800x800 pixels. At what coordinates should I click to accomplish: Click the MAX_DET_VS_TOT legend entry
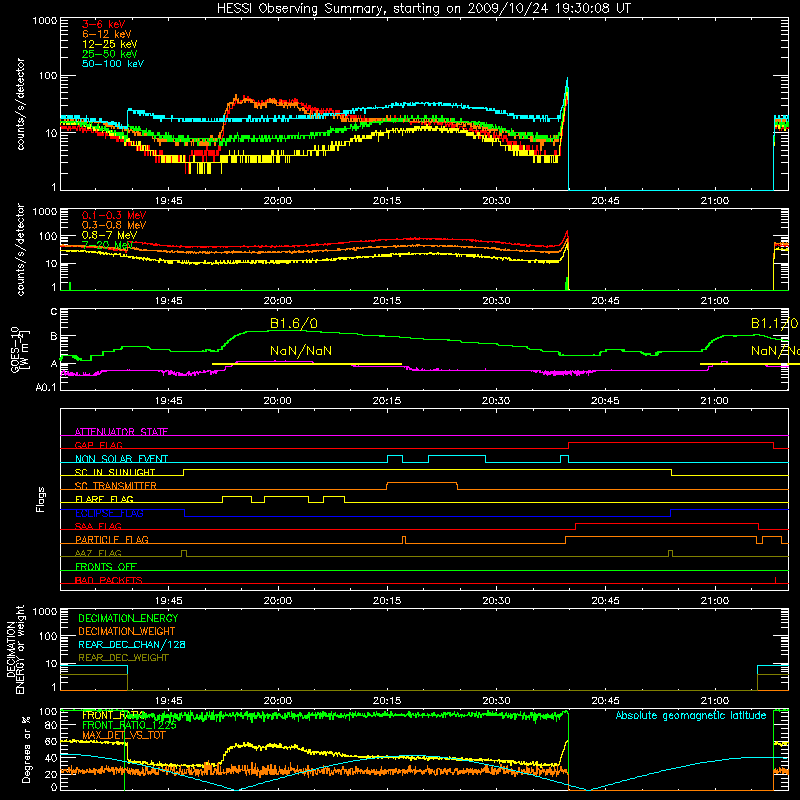point(123,735)
